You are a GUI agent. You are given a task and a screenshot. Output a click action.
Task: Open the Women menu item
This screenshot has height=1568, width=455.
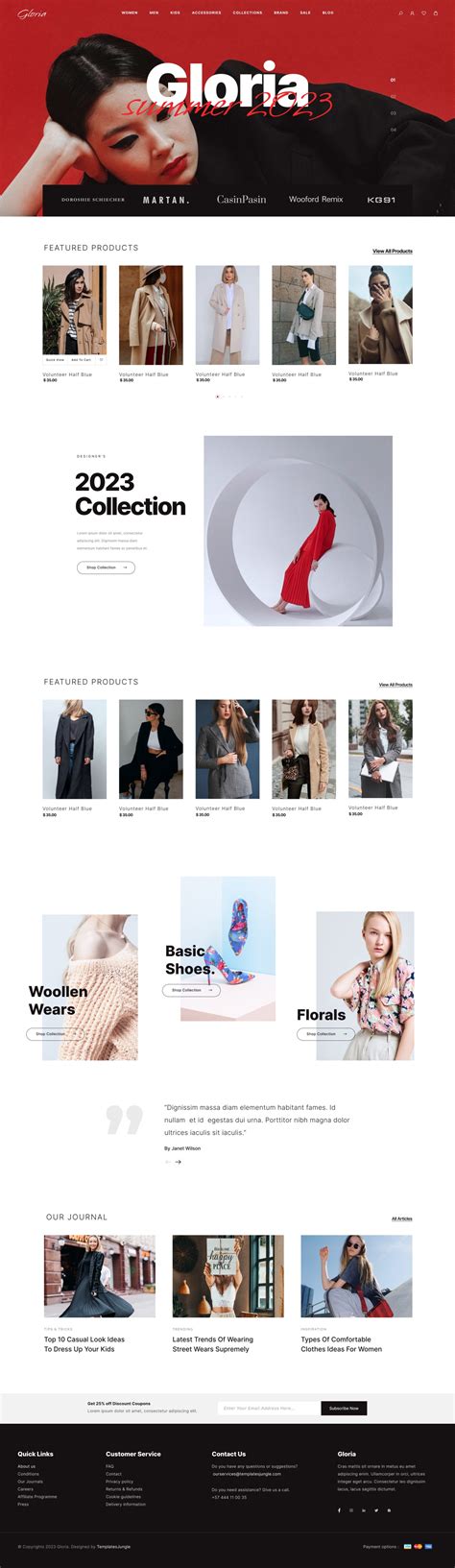point(130,13)
